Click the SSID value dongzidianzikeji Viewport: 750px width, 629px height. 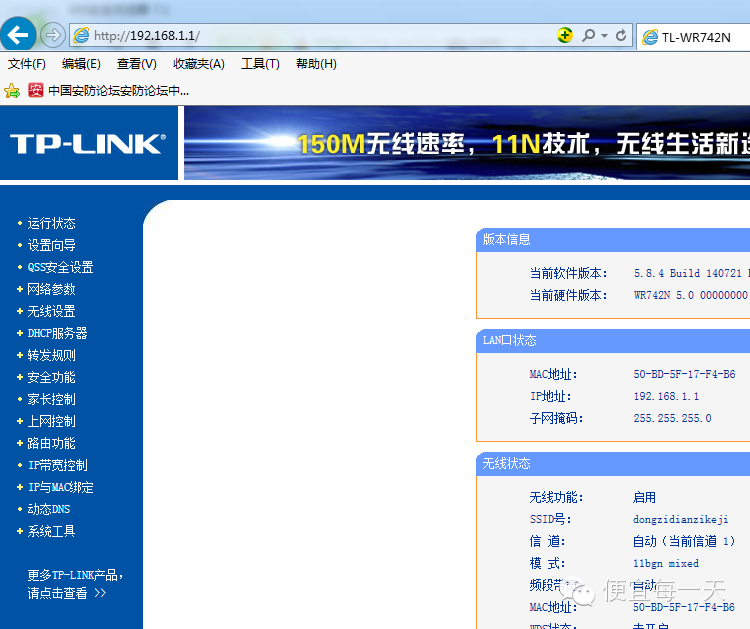(680, 519)
